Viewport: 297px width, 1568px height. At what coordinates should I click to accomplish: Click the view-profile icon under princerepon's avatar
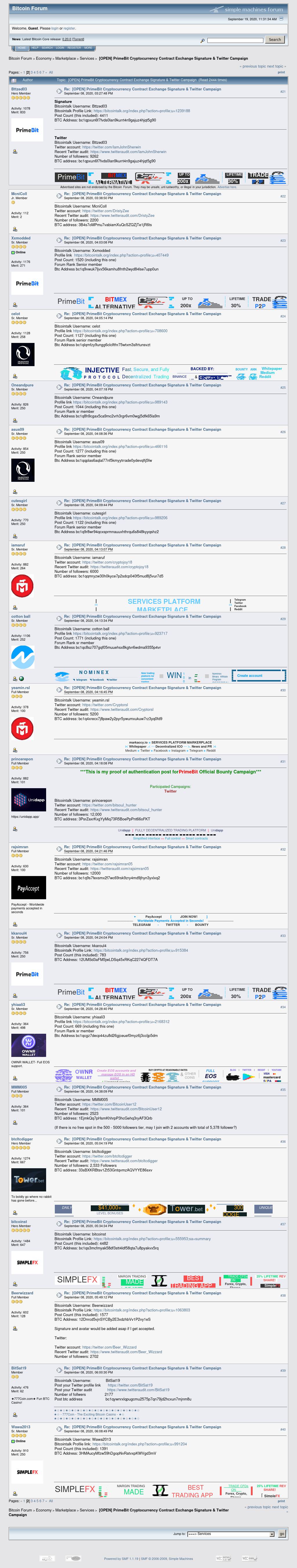point(15,828)
